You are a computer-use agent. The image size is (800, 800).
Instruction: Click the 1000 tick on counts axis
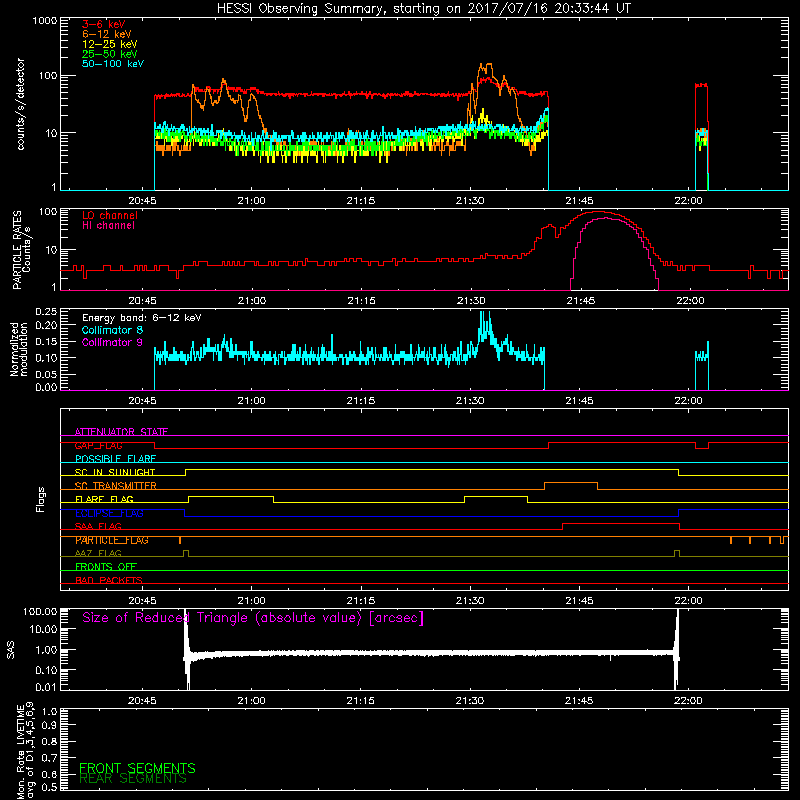44,21
